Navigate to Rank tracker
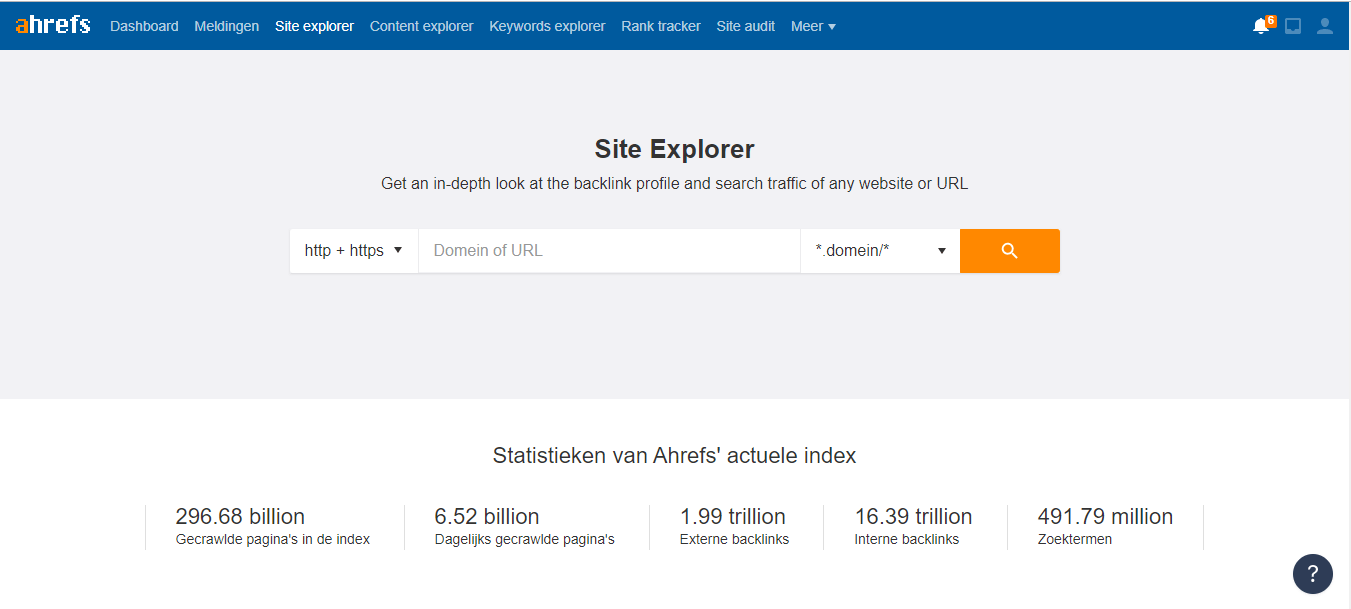Viewport: 1351px width, 609px height. click(x=660, y=26)
